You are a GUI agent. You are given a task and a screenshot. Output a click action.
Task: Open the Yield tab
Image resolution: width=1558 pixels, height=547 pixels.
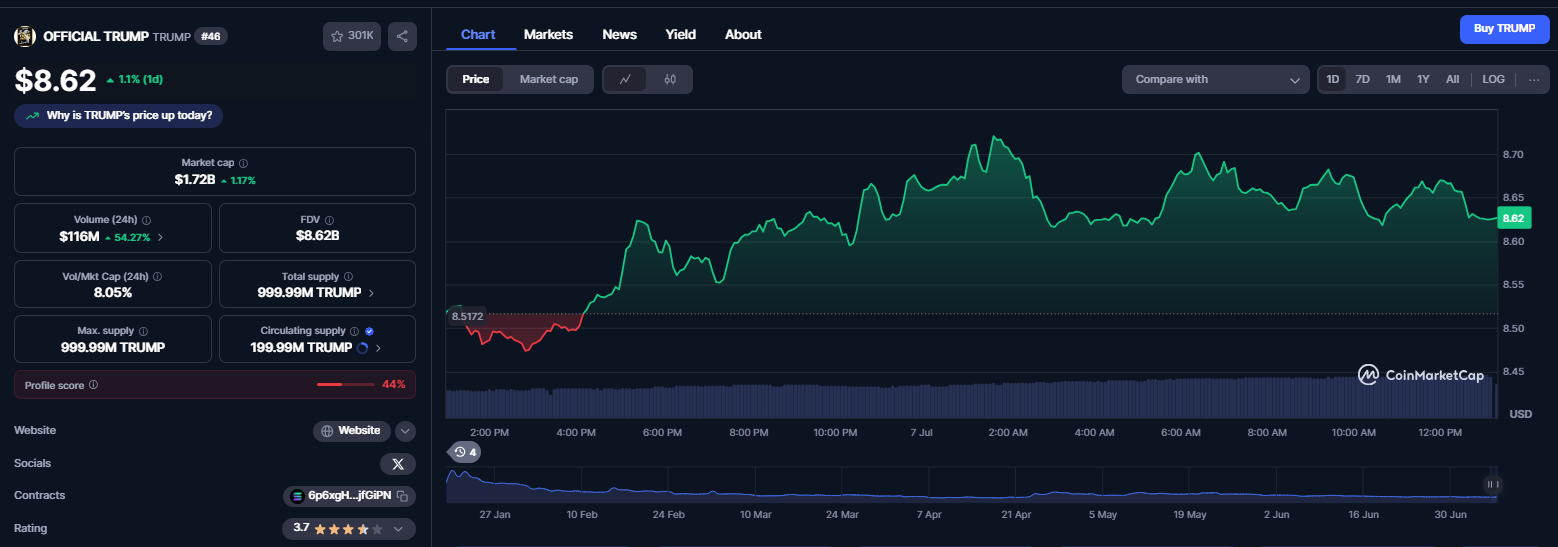pos(681,34)
